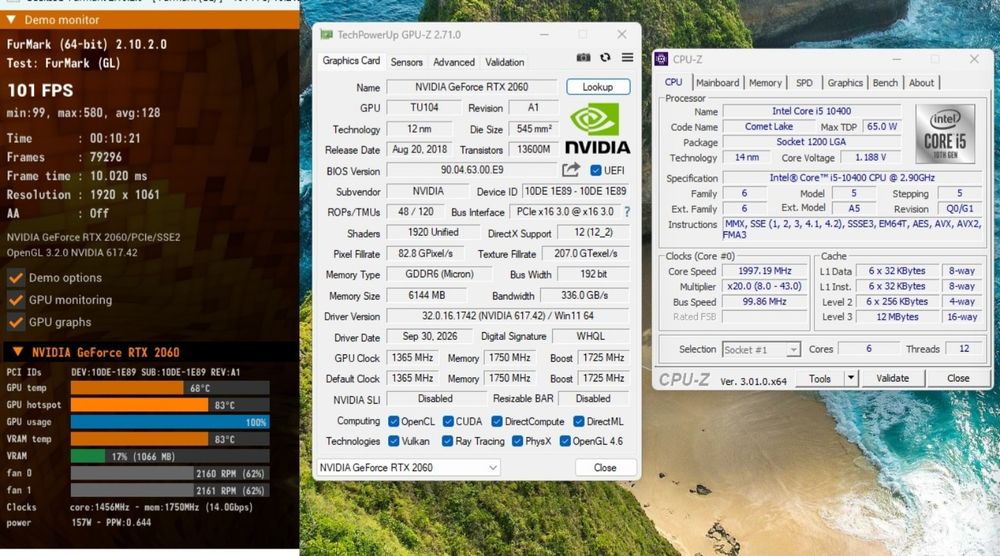Uncheck GPU graphs in FurMark
Image resolution: width=1000 pixels, height=556 pixels.
[x=15, y=323]
